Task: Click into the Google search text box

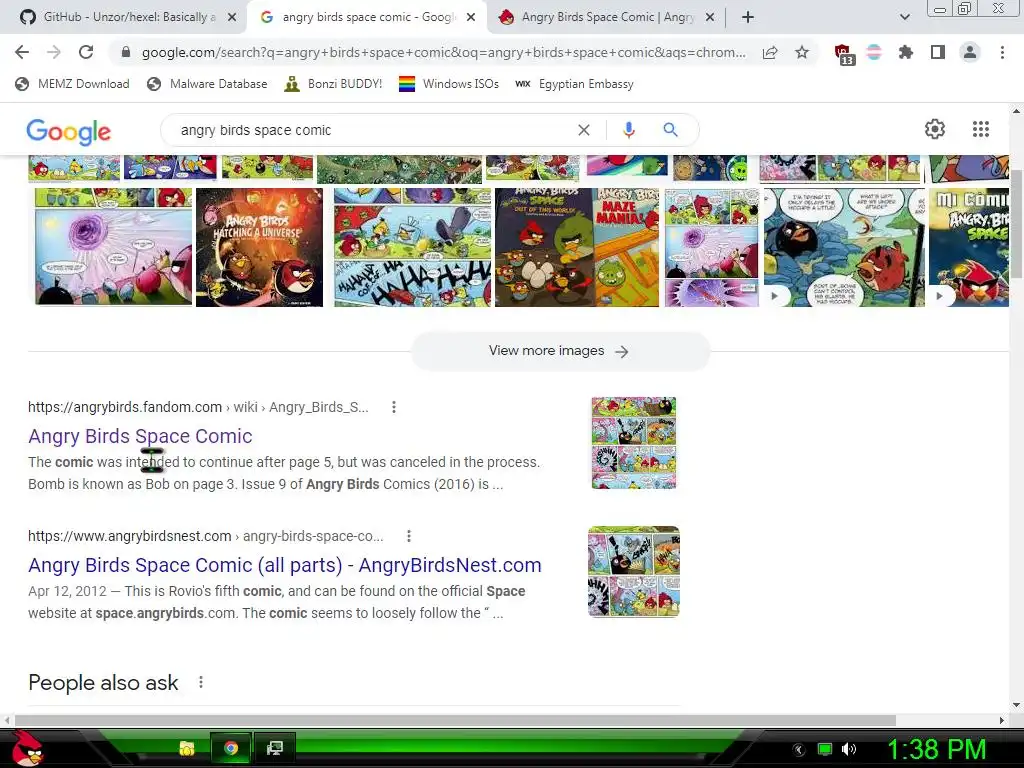Action: pyautogui.click(x=372, y=130)
